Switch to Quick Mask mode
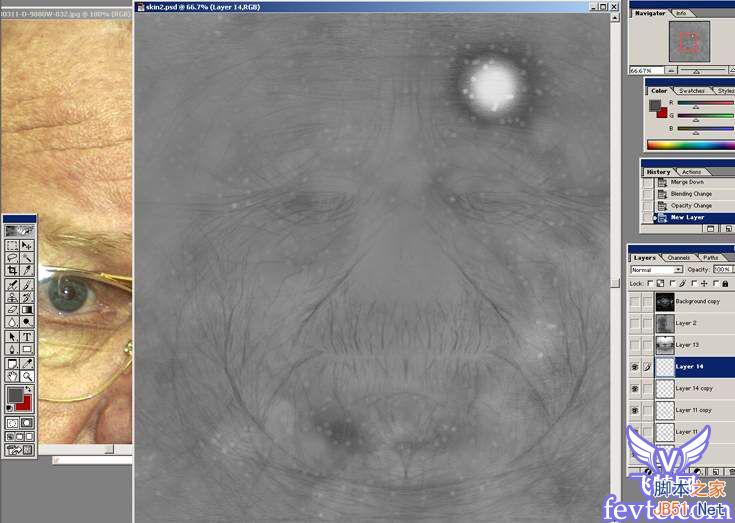Image resolution: width=735 pixels, height=523 pixels. pyautogui.click(x=27, y=423)
